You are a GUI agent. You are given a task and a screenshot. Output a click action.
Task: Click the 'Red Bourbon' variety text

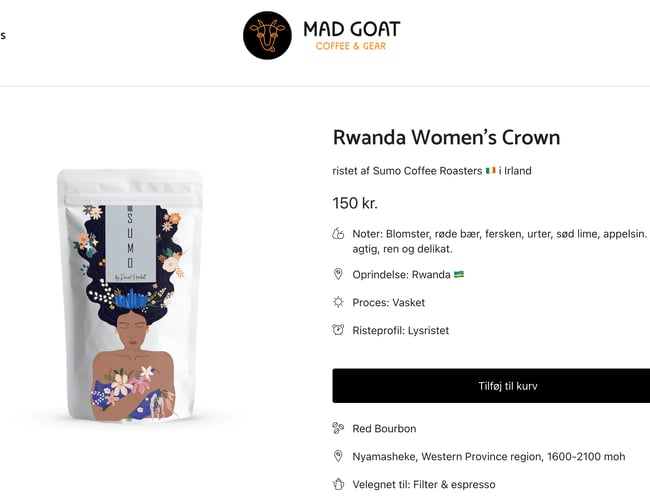pos(384,429)
